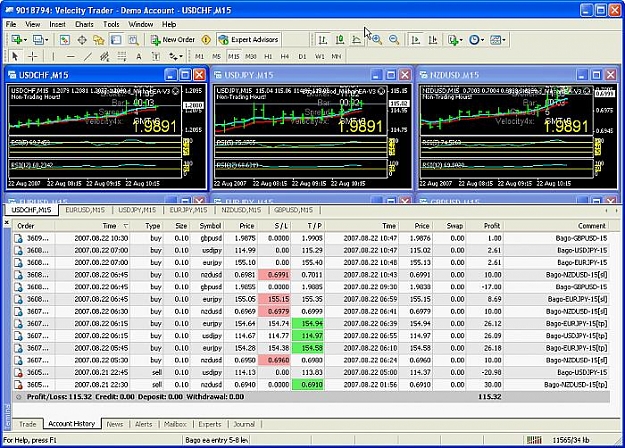This screenshot has width=625, height=448.
Task: Toggle Expert Advisors on or off
Action: (x=249, y=40)
